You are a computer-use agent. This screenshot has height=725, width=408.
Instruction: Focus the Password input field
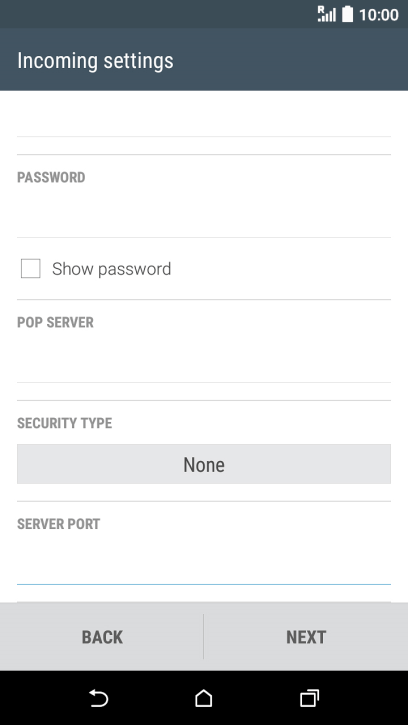pos(204,215)
